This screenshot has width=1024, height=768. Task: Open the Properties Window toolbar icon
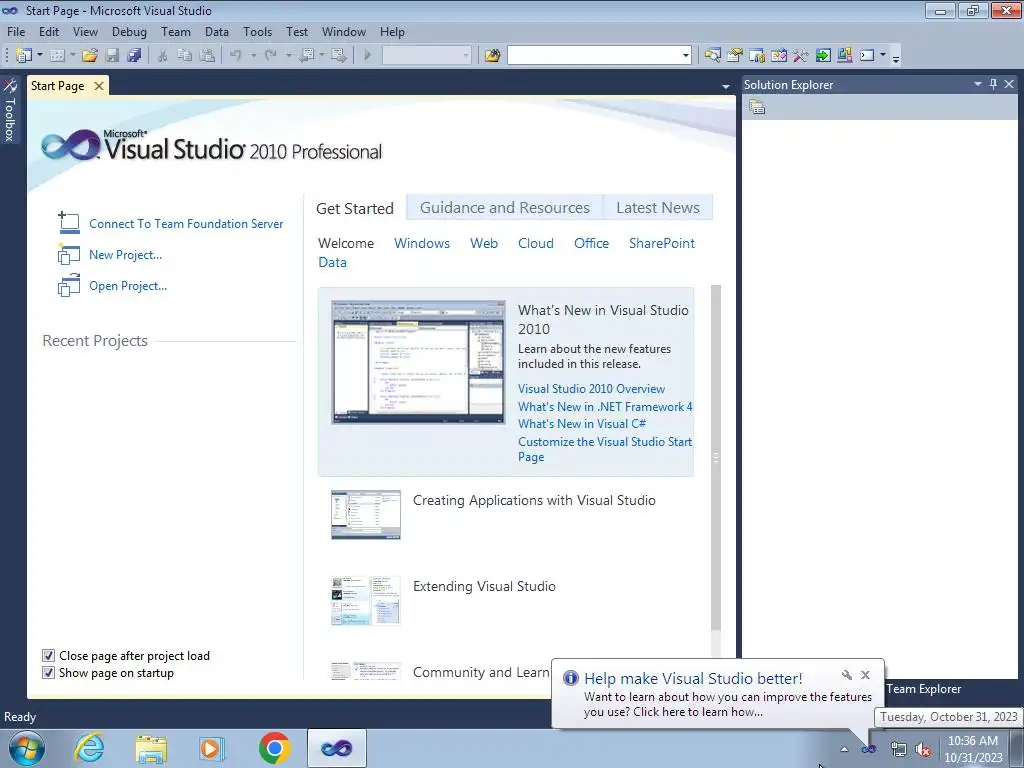click(x=735, y=56)
